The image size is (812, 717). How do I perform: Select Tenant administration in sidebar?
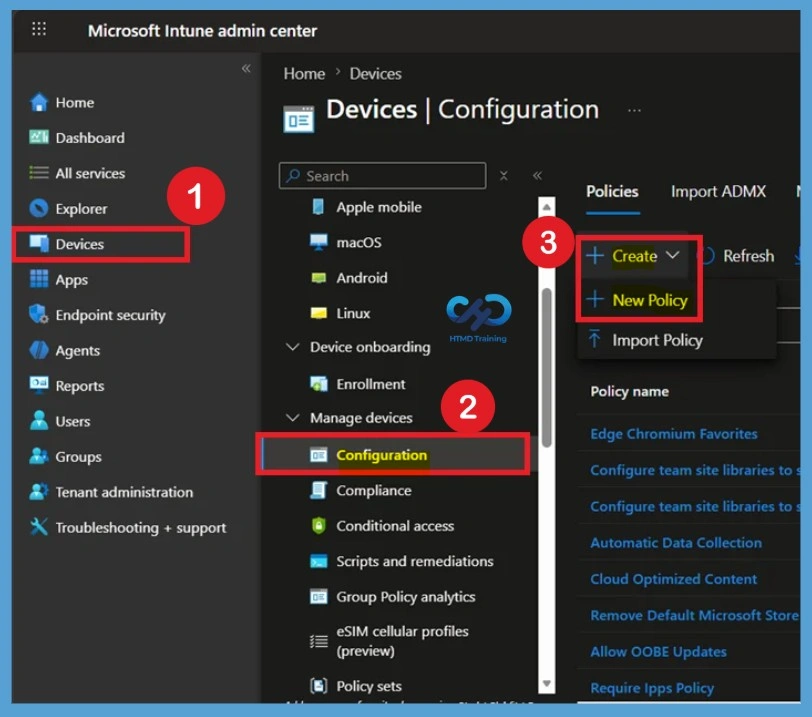click(x=124, y=492)
